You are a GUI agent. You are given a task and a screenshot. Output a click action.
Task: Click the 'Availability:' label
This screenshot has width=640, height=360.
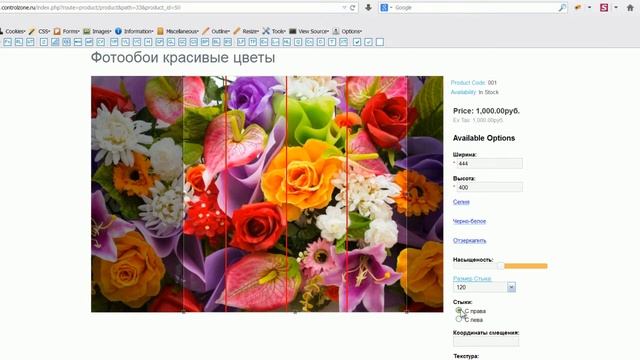pyautogui.click(x=463, y=92)
